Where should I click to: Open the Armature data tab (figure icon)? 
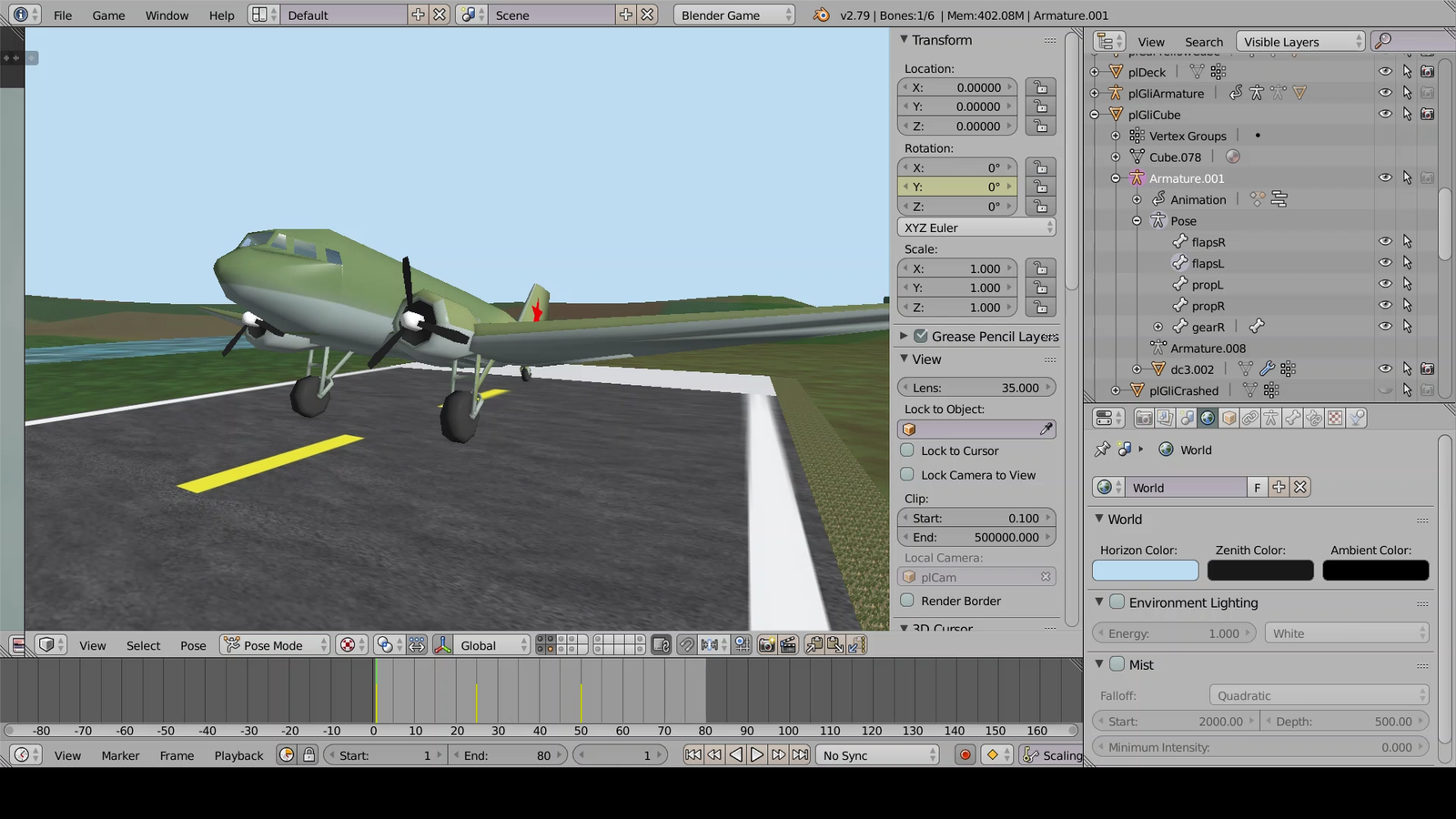click(x=1271, y=418)
